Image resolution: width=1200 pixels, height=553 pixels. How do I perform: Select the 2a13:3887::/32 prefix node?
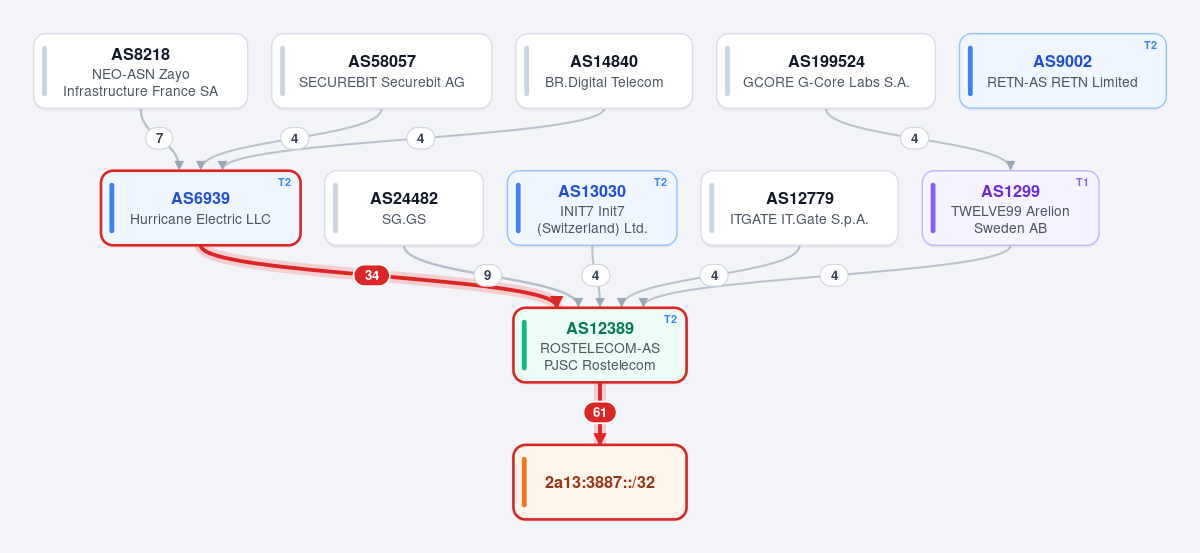pyautogui.click(x=600, y=482)
